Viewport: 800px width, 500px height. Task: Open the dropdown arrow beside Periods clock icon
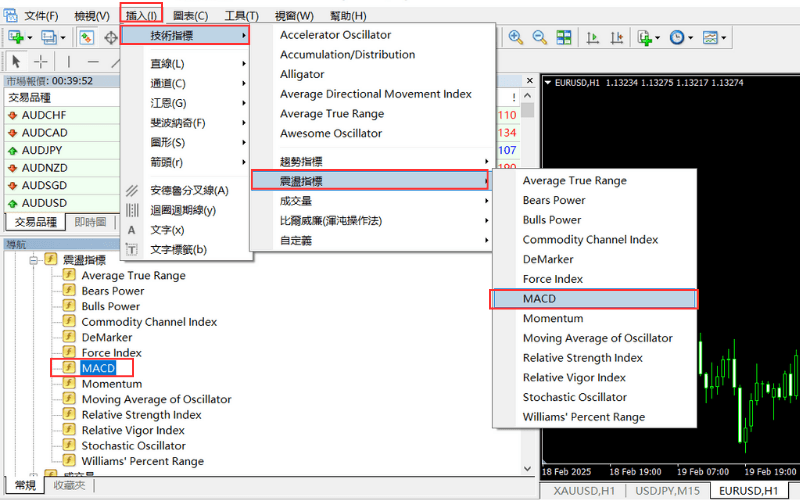point(690,38)
